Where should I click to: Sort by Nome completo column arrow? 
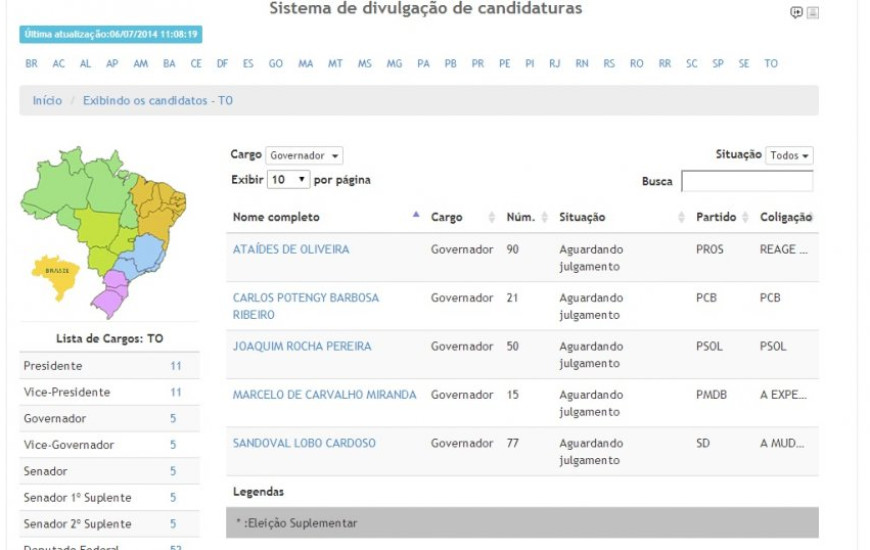(x=416, y=215)
